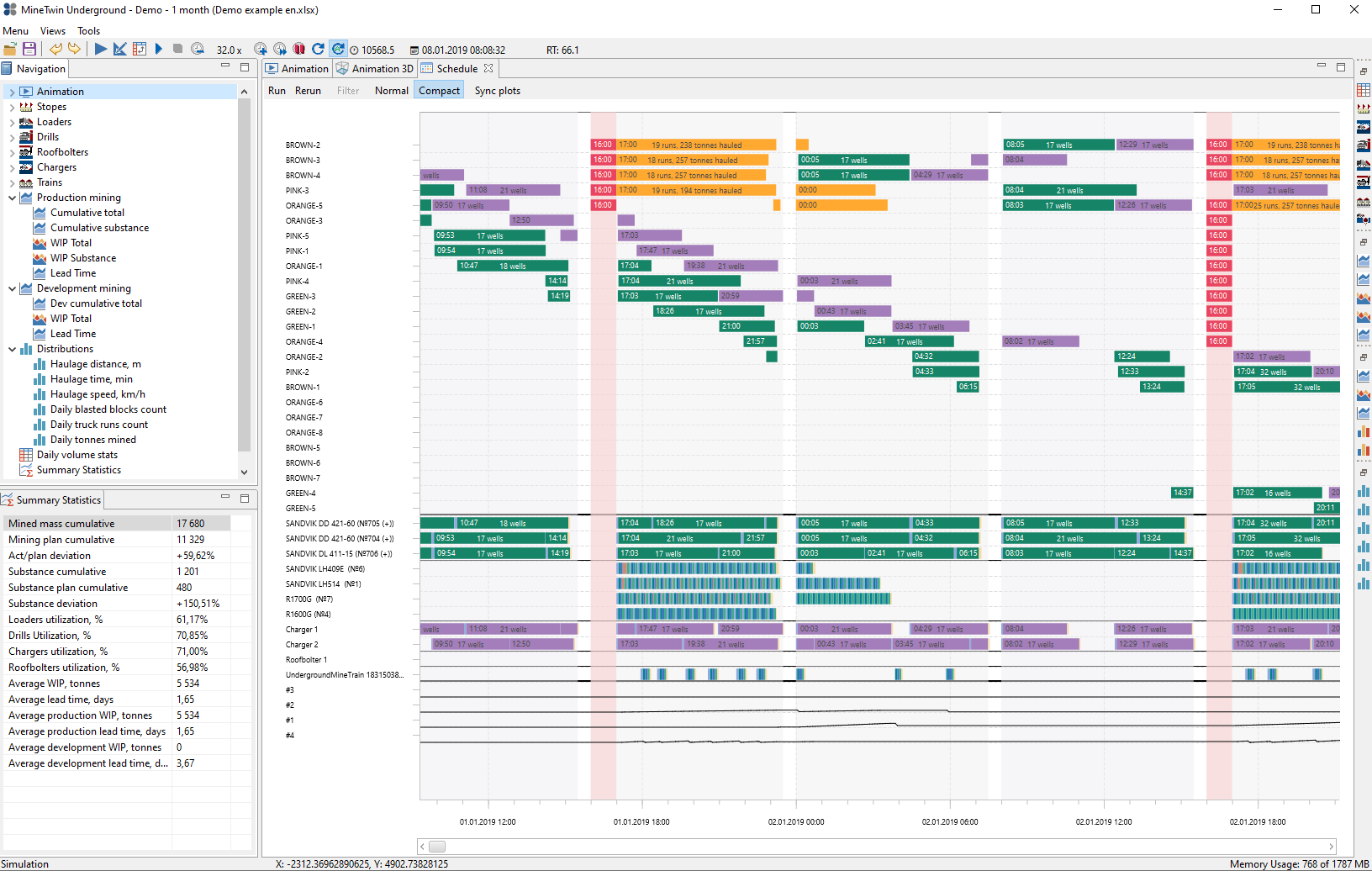Select Dev cumulative total item

click(x=96, y=304)
